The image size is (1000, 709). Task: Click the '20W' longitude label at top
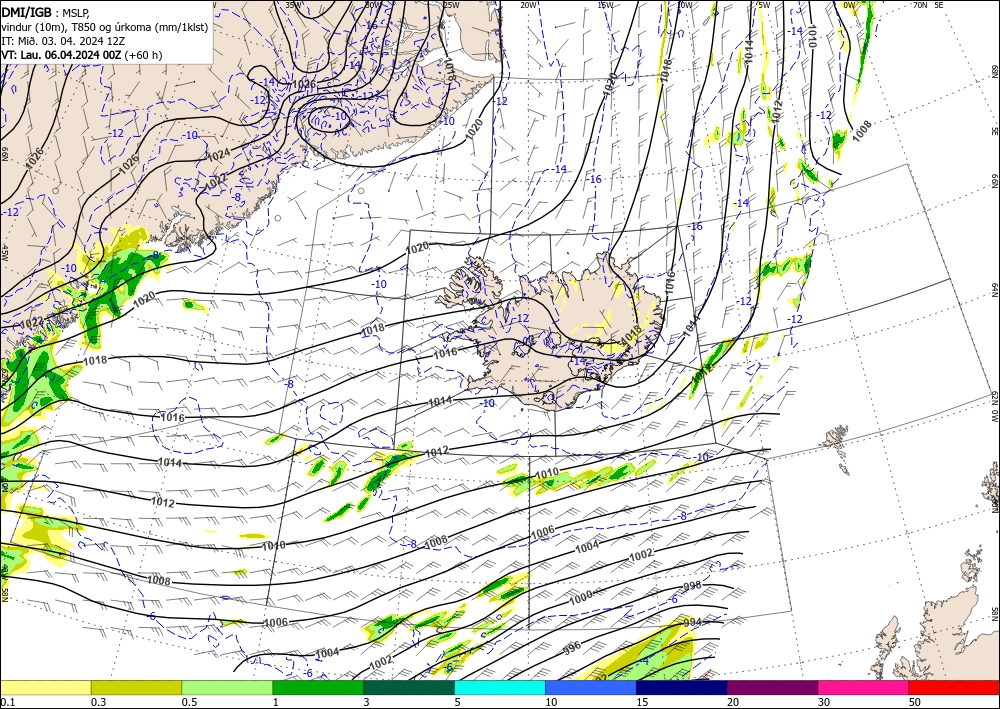click(528, 5)
